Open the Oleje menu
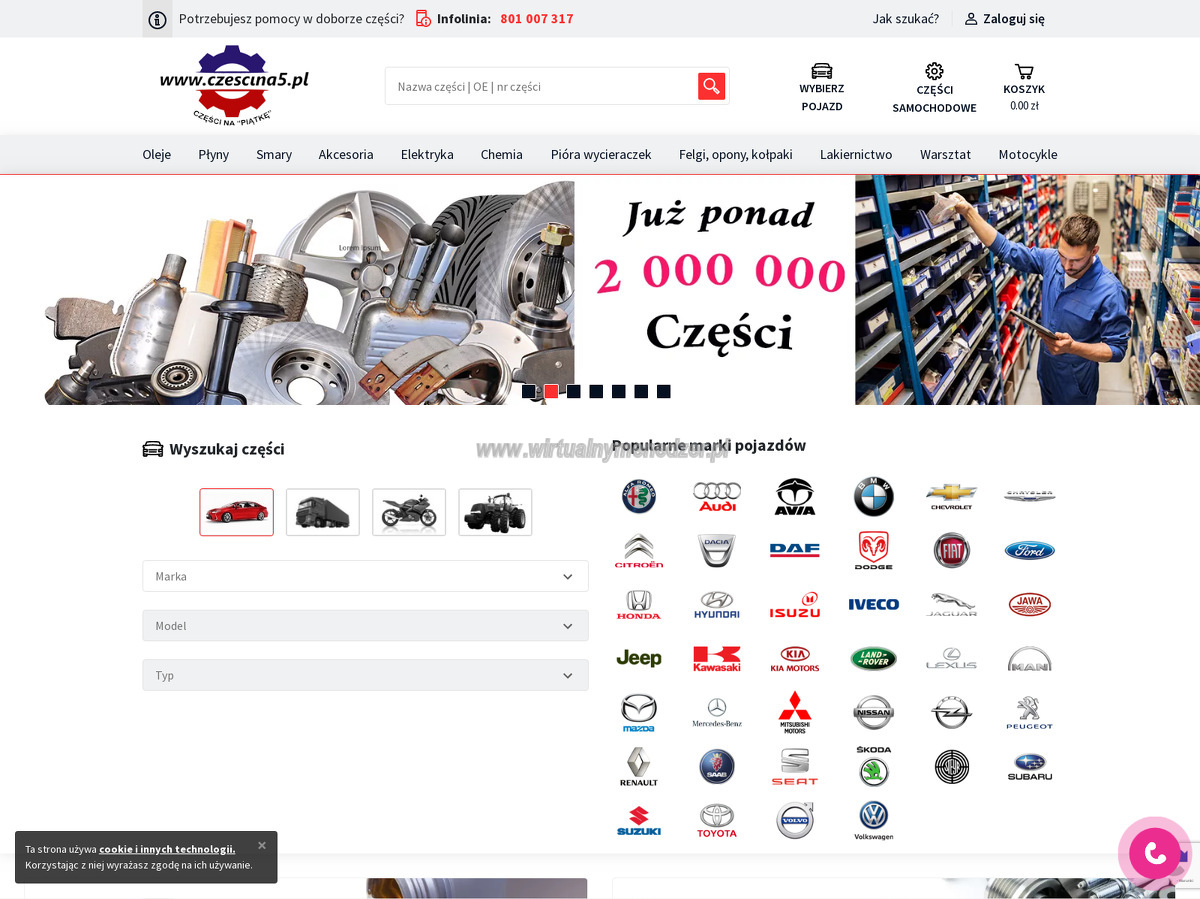This screenshot has width=1200, height=899. (x=157, y=154)
